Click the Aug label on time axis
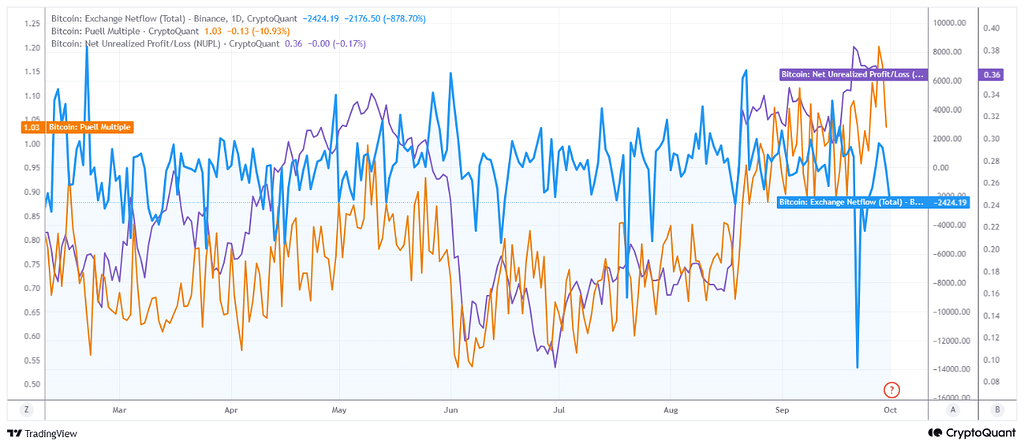The height and width of the screenshot is (446, 1024). click(x=670, y=411)
